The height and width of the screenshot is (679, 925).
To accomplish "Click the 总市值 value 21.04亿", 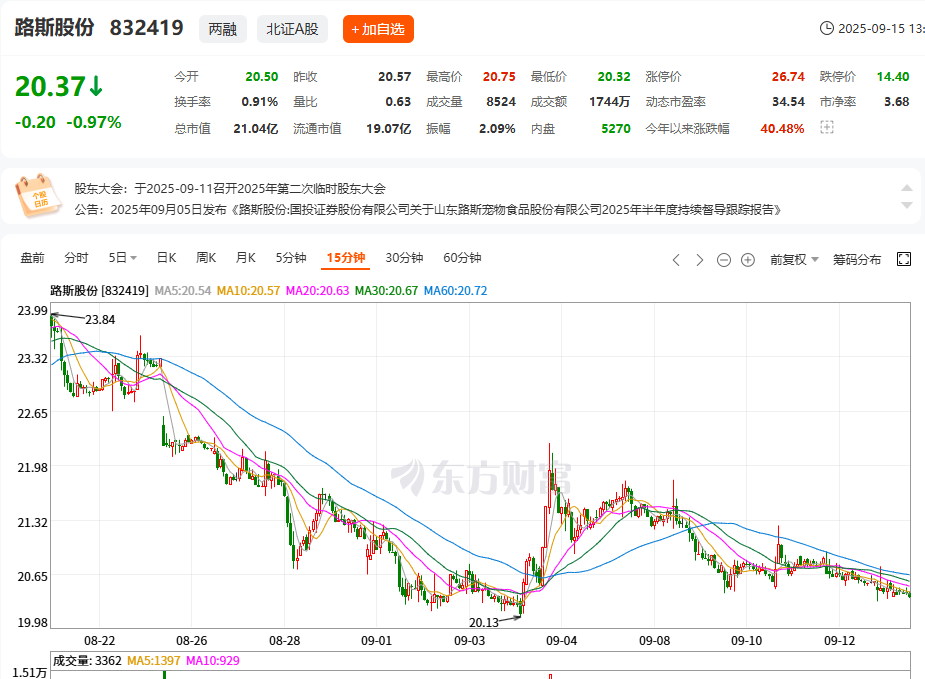I will (x=255, y=129).
